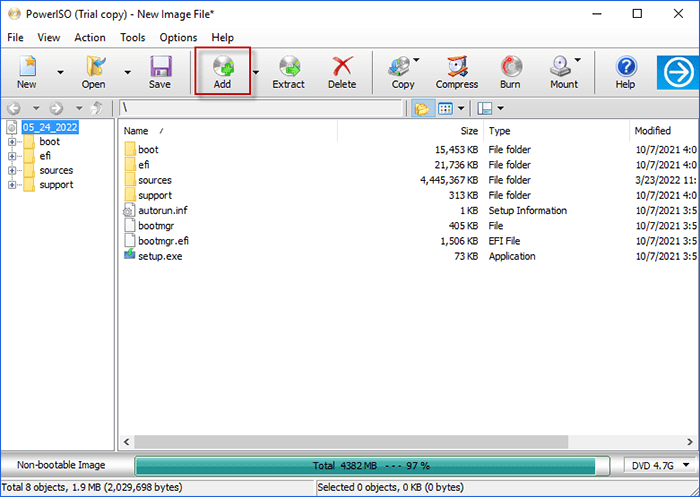Expand the sources folder in tree
700x497 pixels.
coord(12,171)
